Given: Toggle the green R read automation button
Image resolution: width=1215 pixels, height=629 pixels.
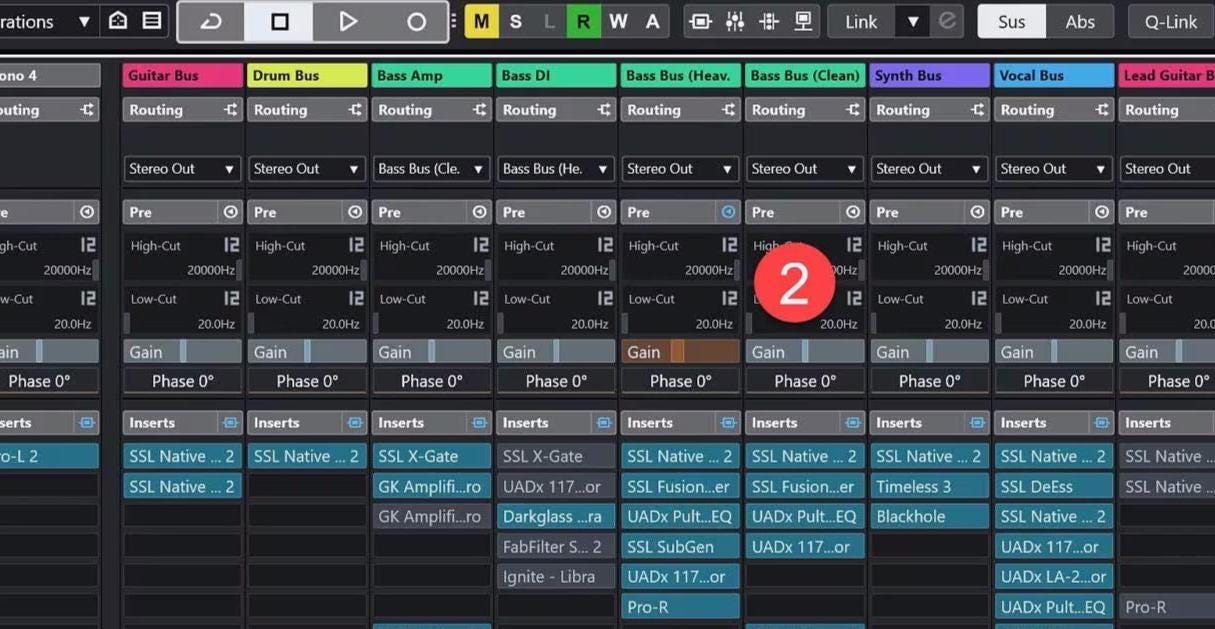Looking at the screenshot, I should (584, 21).
